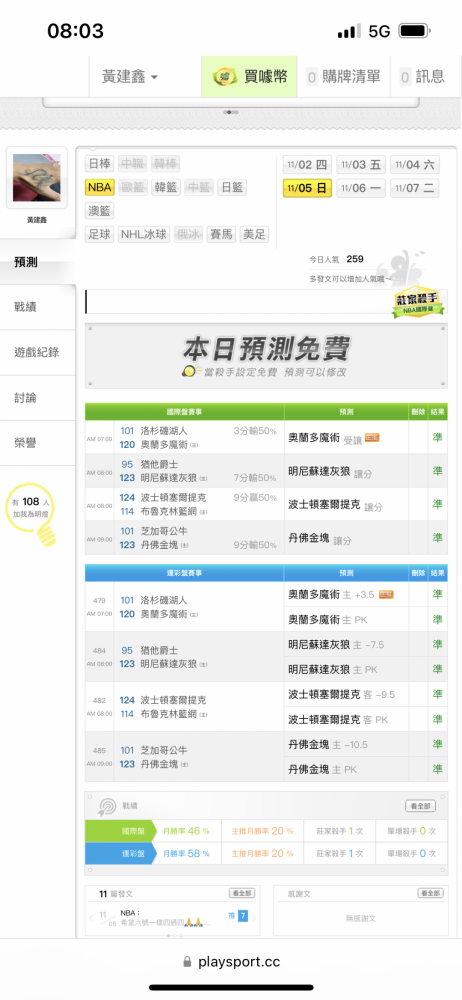Go to the next post with the right arrow
Screen dimensions: 462x1000
point(254,918)
